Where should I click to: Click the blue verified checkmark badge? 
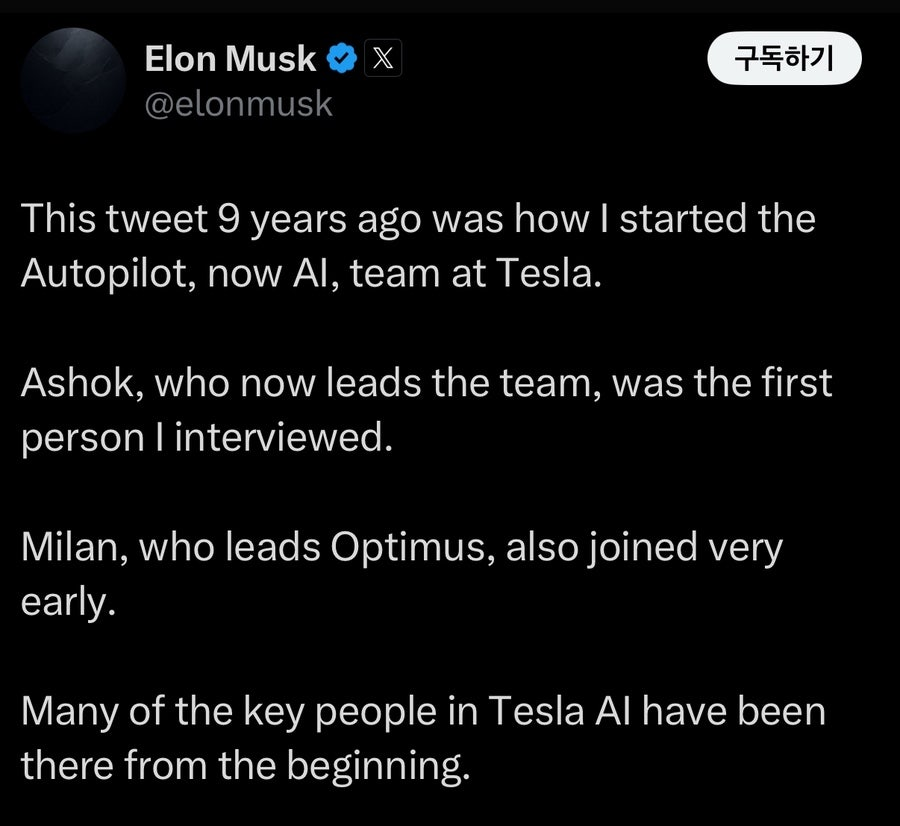coord(342,58)
